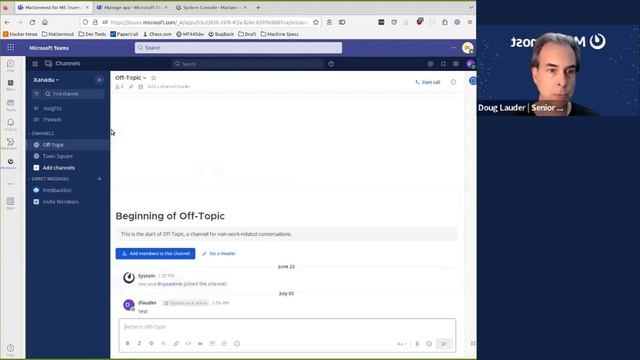
Task: Switch to the Mattermost for MS Teams tab
Action: [x=53, y=7]
